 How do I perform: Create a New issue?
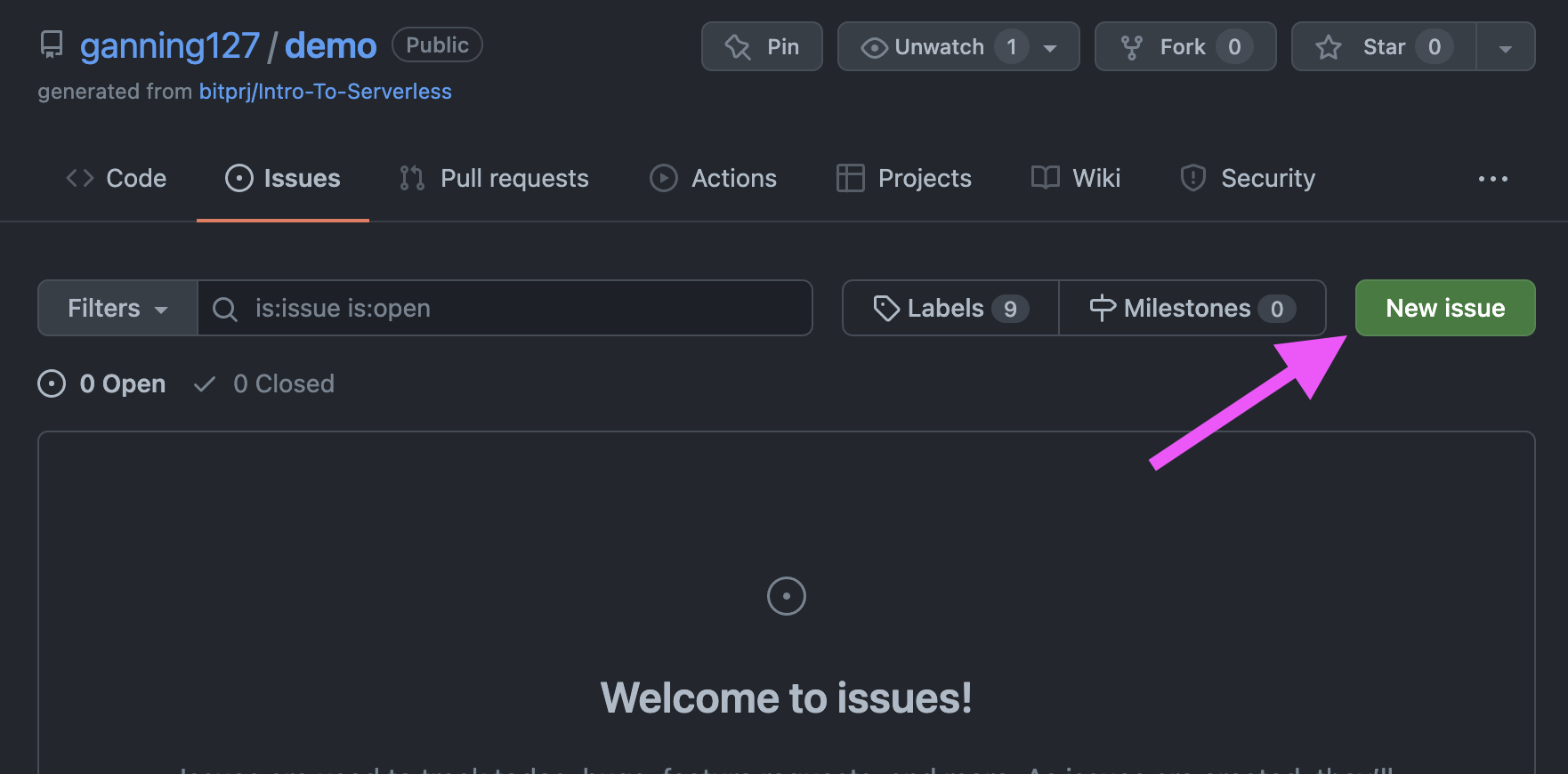[1445, 308]
